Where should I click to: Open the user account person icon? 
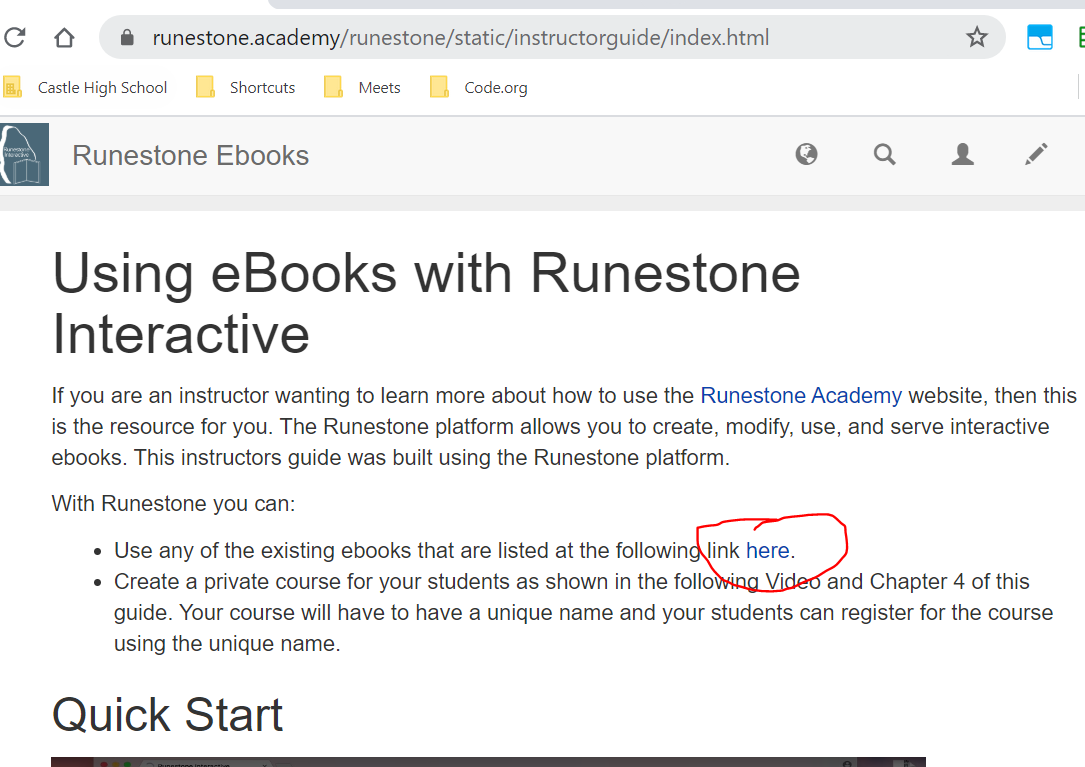point(963,154)
